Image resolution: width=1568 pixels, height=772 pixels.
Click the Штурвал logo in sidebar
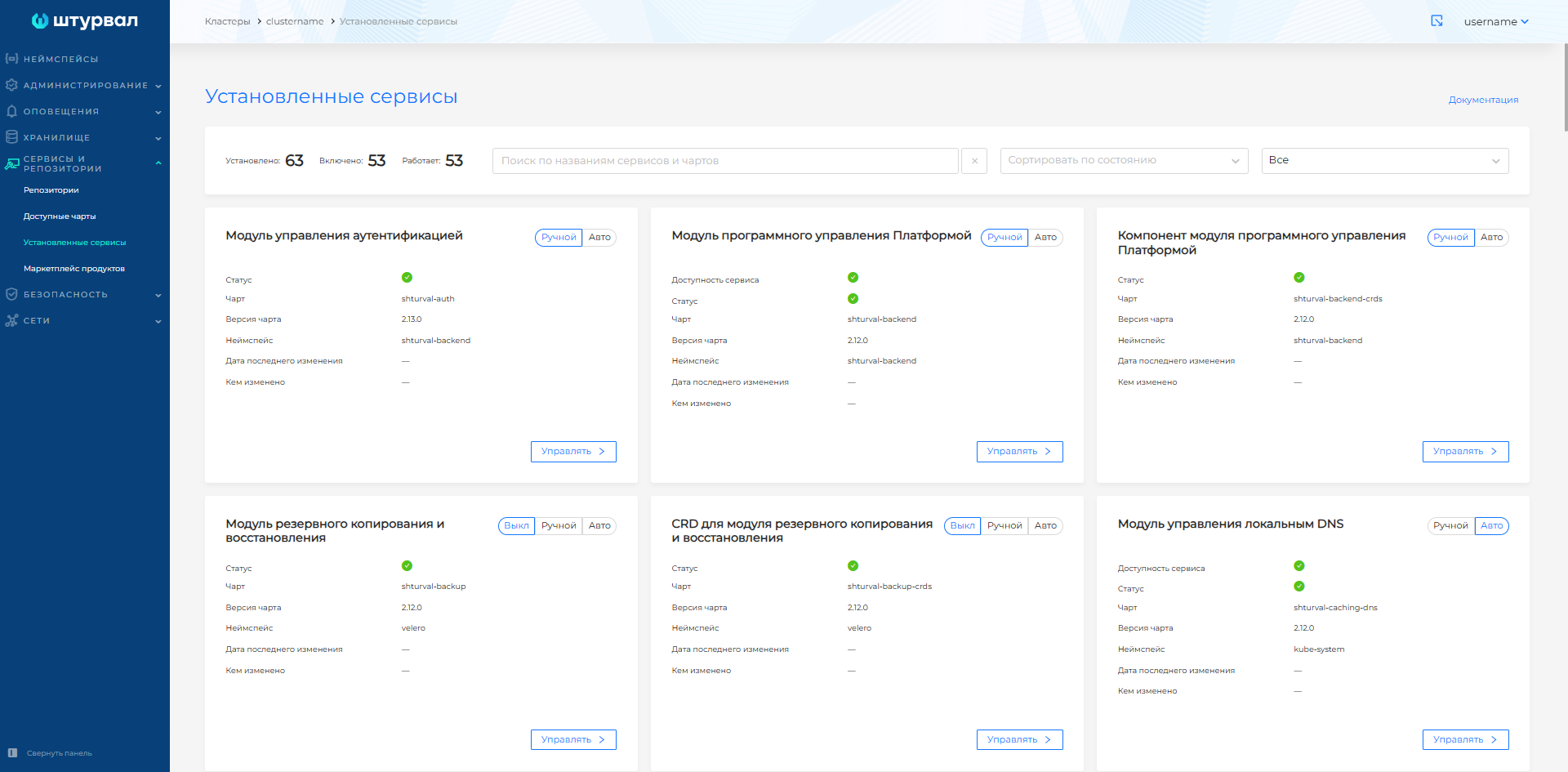(x=84, y=21)
